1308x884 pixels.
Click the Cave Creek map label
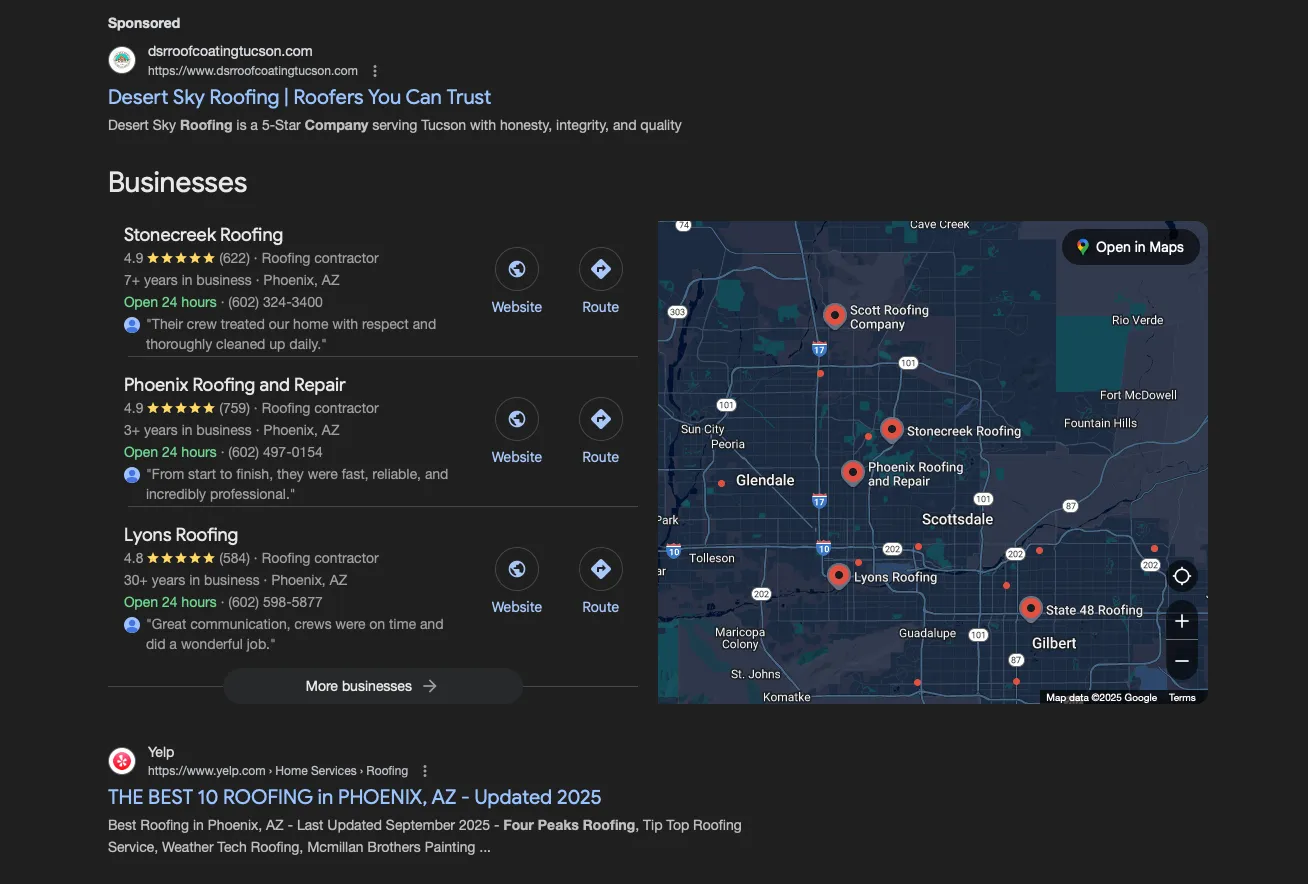pyautogui.click(x=940, y=224)
